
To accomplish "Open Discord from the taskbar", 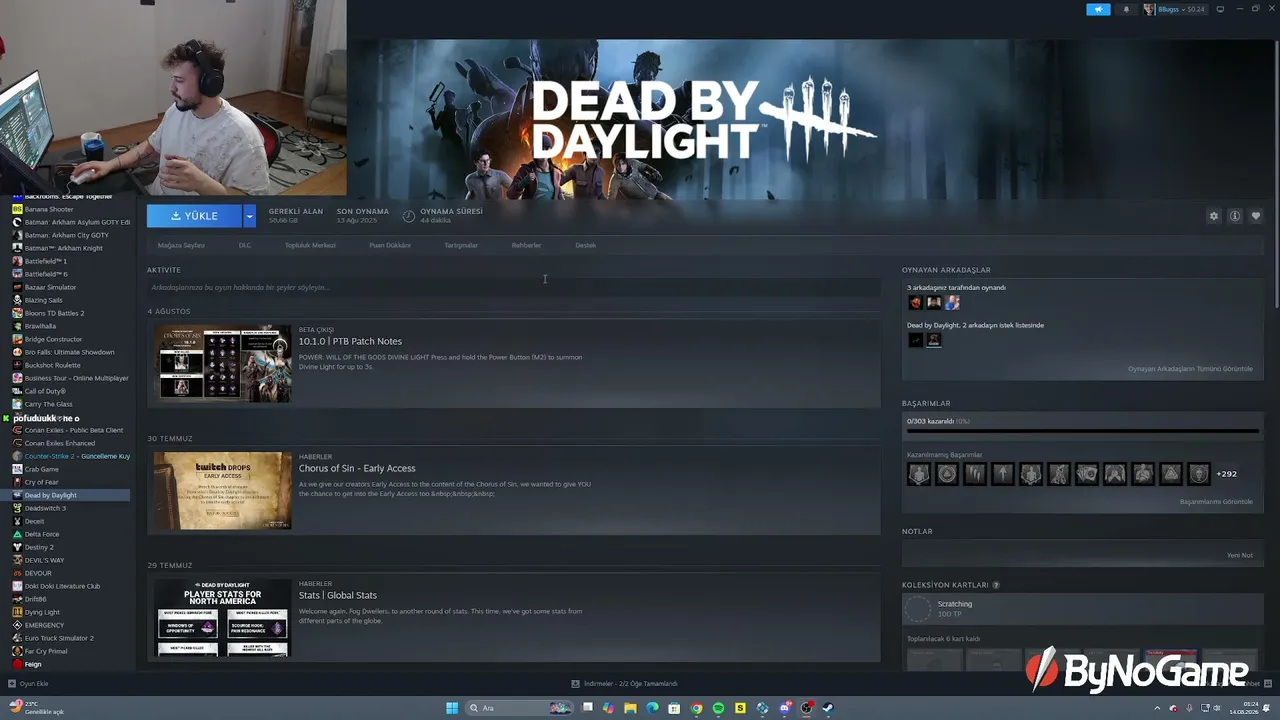I will (784, 708).
